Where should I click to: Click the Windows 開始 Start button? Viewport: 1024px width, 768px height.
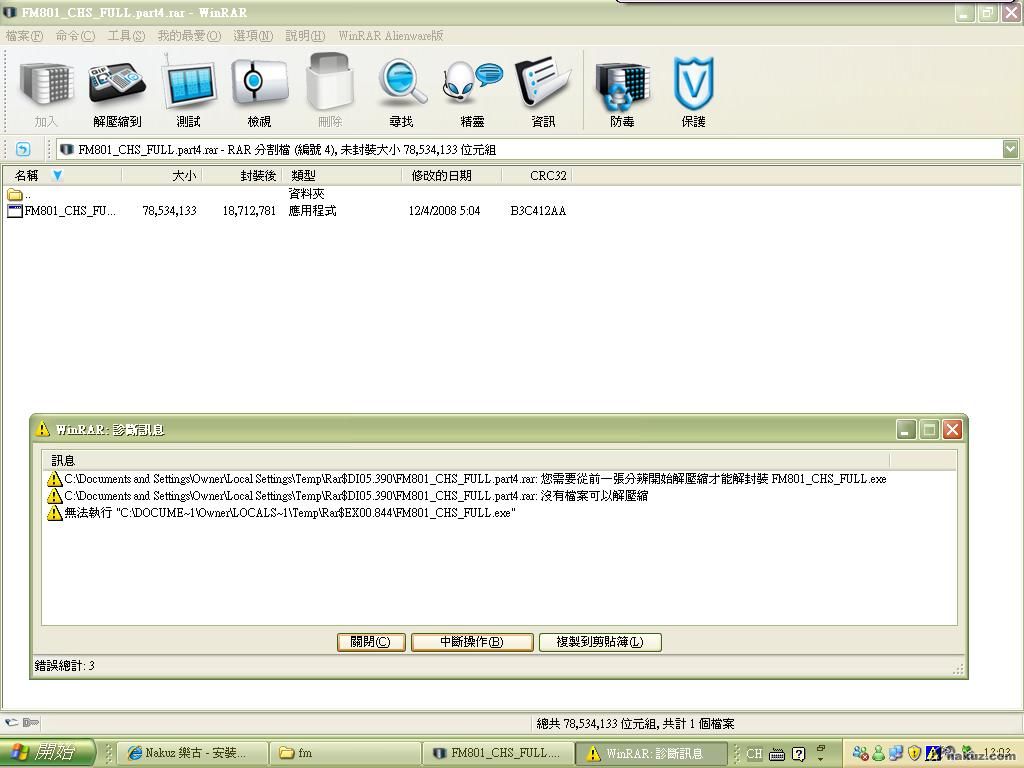pyautogui.click(x=48, y=753)
